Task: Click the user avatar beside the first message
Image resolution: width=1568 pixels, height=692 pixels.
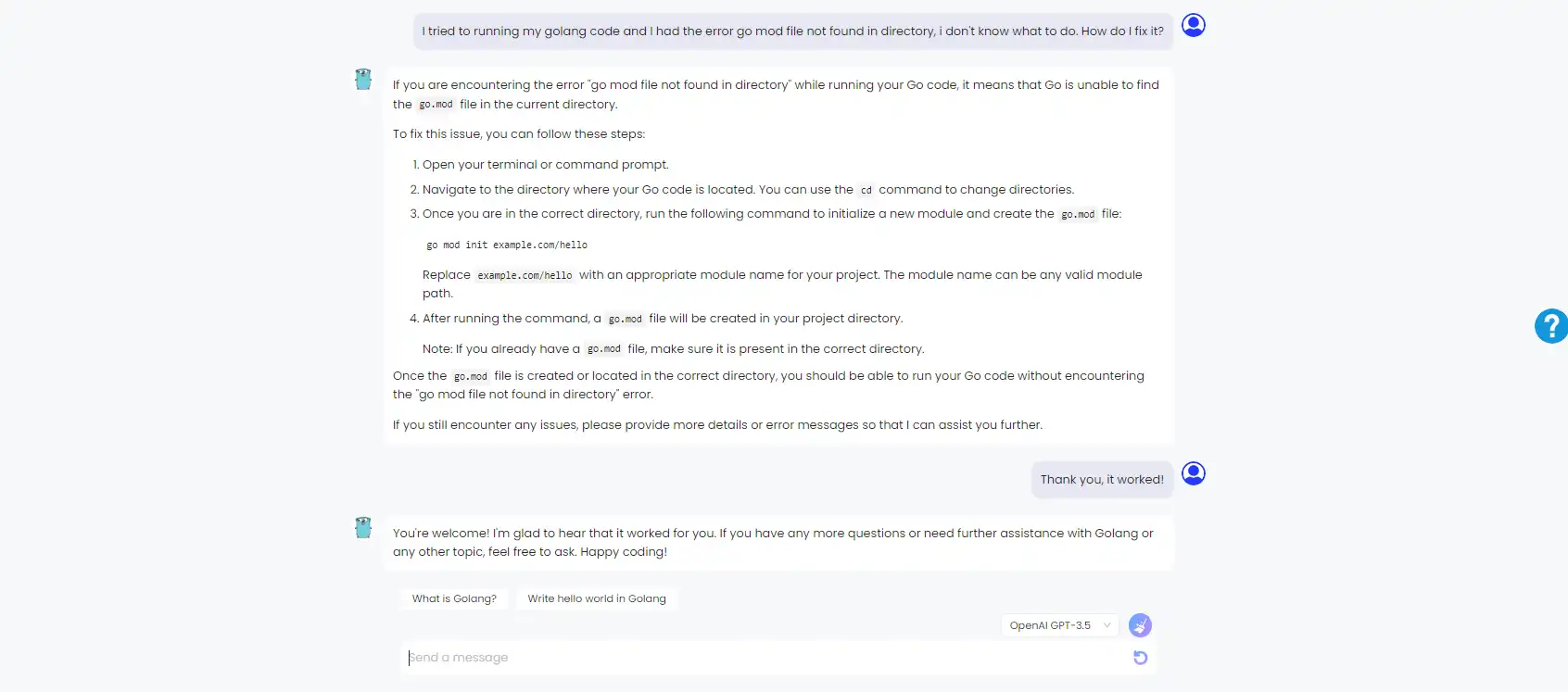Action: [x=1194, y=25]
